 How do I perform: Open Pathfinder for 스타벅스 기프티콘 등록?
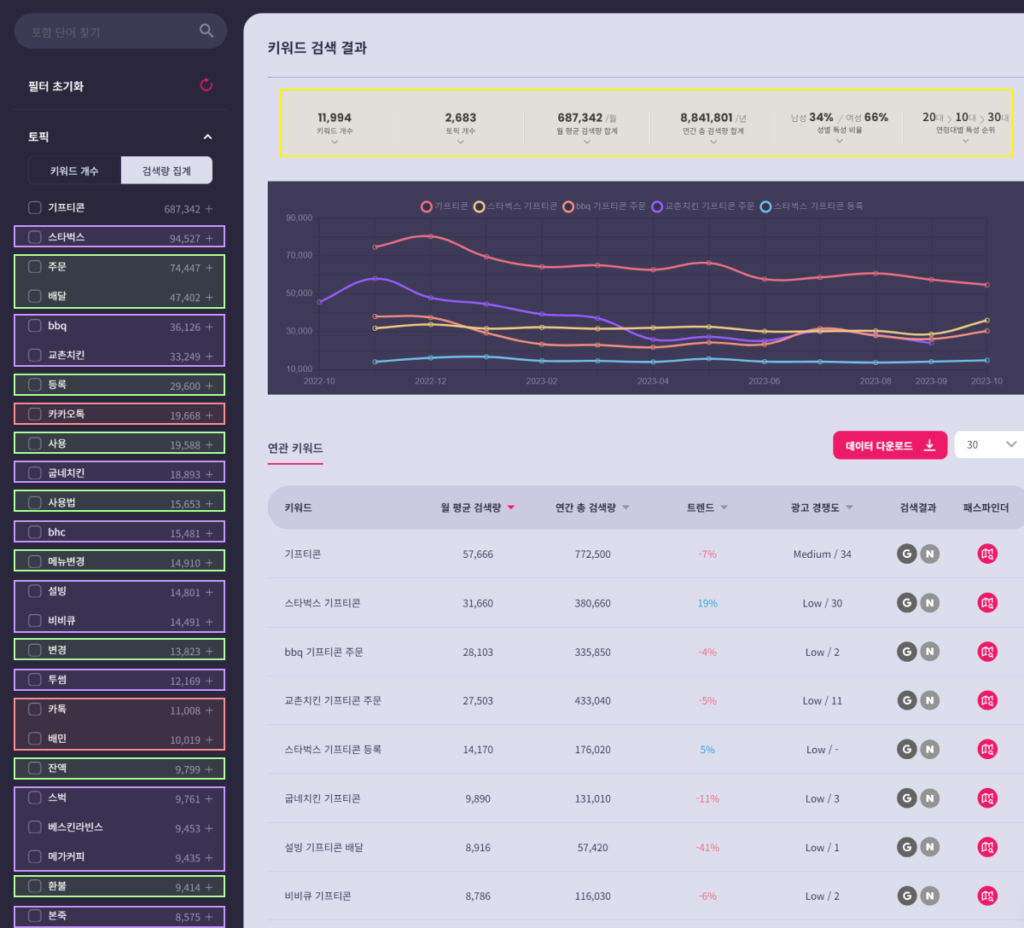pos(987,749)
